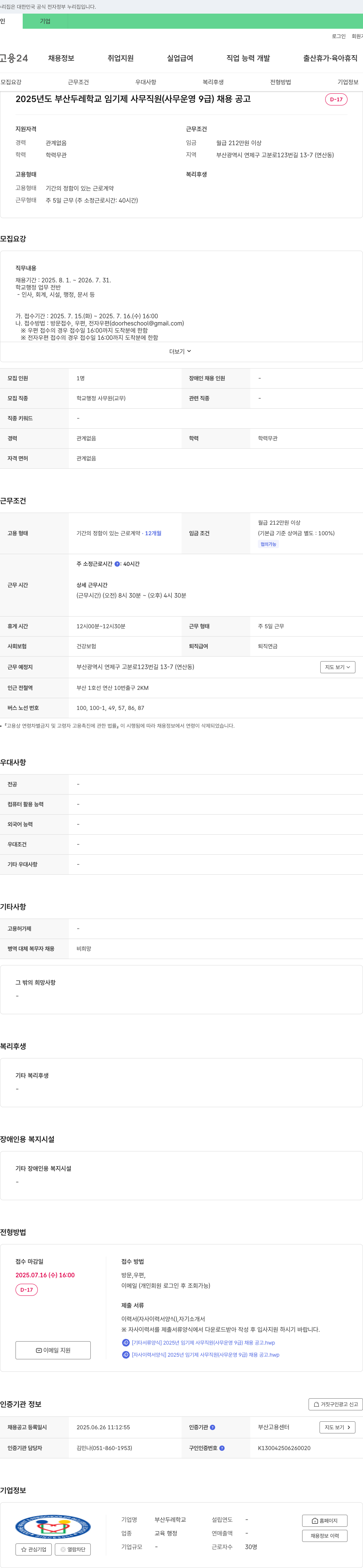Open 지도 보기 for 부산고용센터
The height and width of the screenshot is (1568, 363).
point(337,1427)
